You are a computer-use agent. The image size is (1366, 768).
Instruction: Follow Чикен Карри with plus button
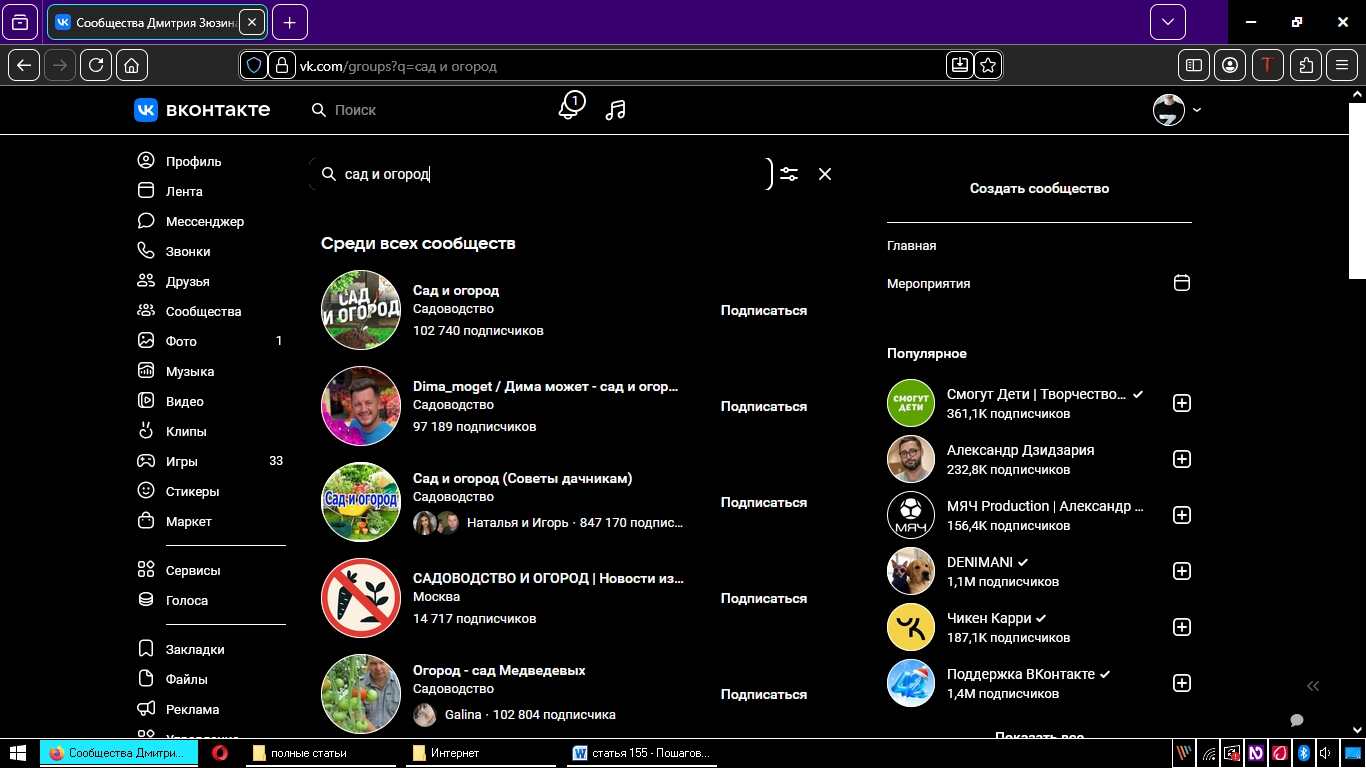[x=1181, y=627]
